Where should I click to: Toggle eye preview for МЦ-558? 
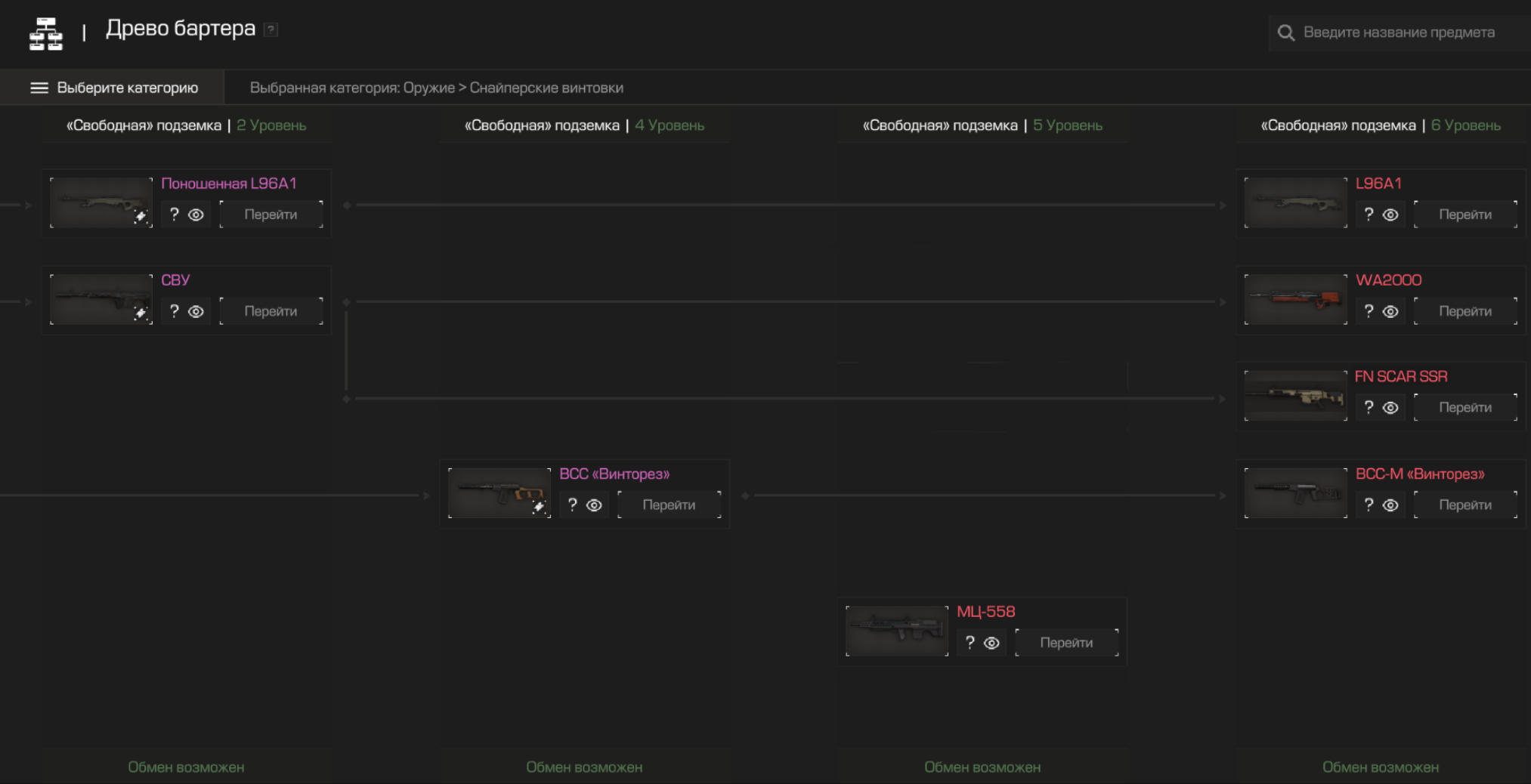(x=992, y=643)
